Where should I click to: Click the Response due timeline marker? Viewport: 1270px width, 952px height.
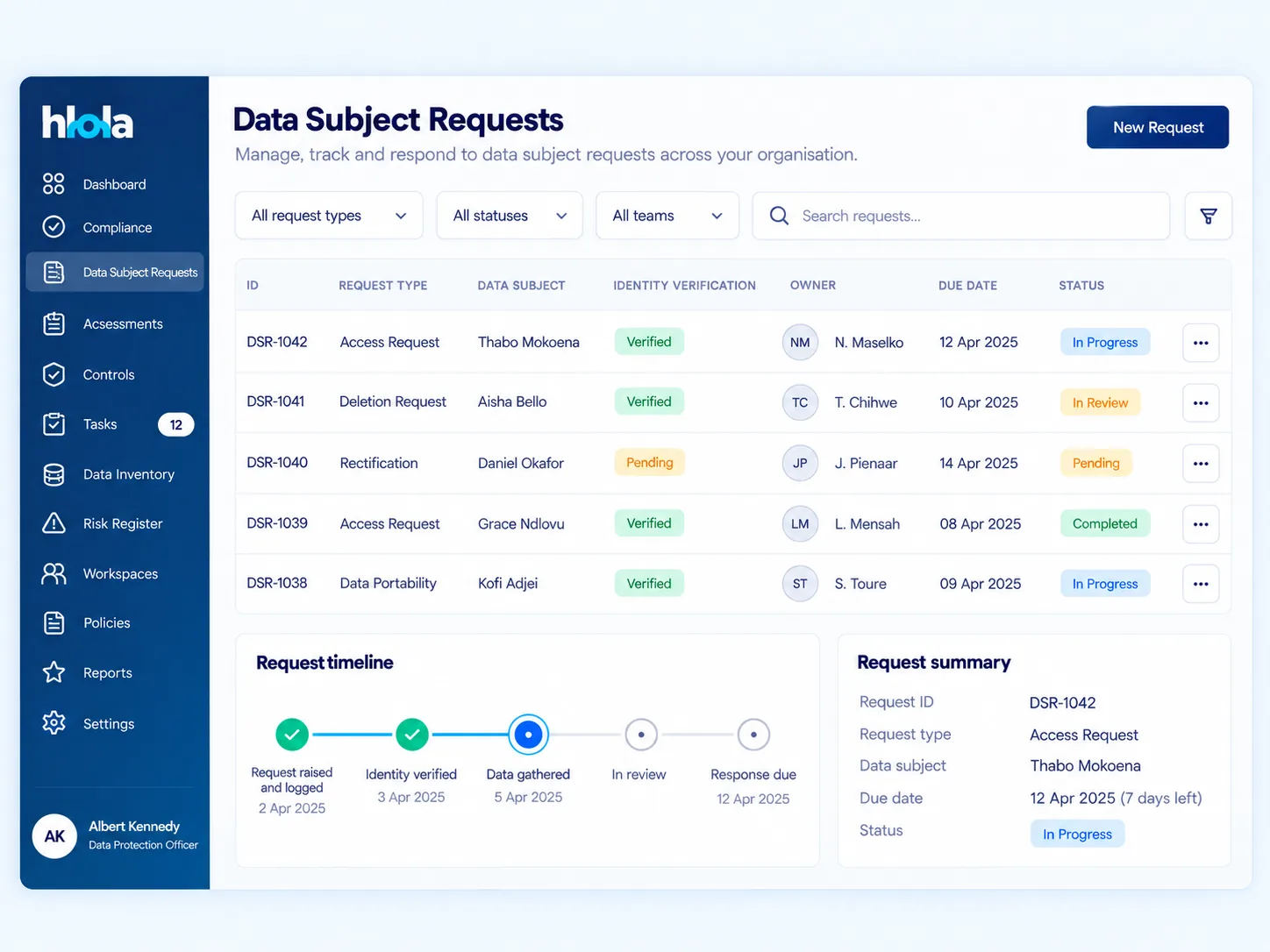tap(753, 735)
